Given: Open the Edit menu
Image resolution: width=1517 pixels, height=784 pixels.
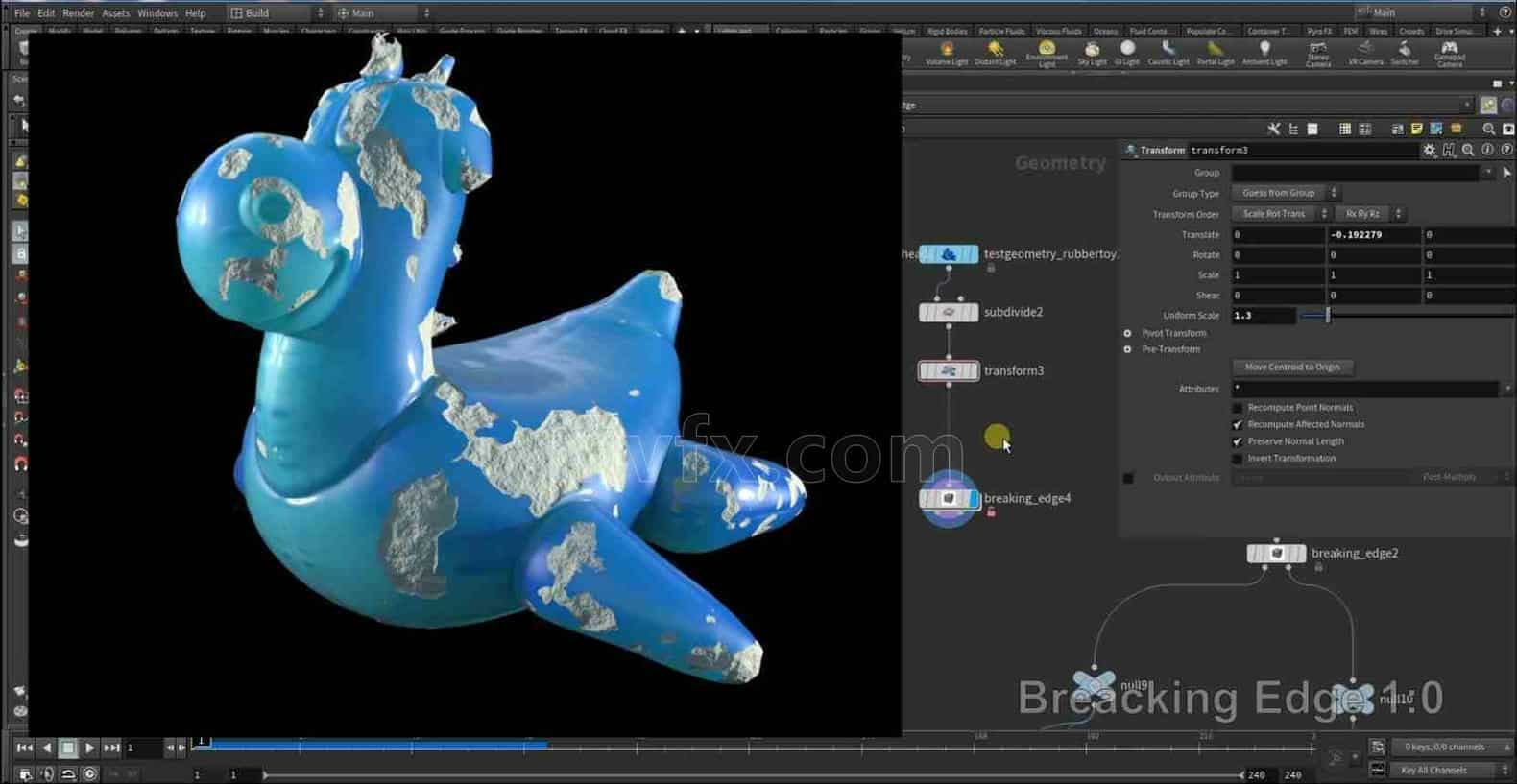Looking at the screenshot, I should tap(46, 13).
